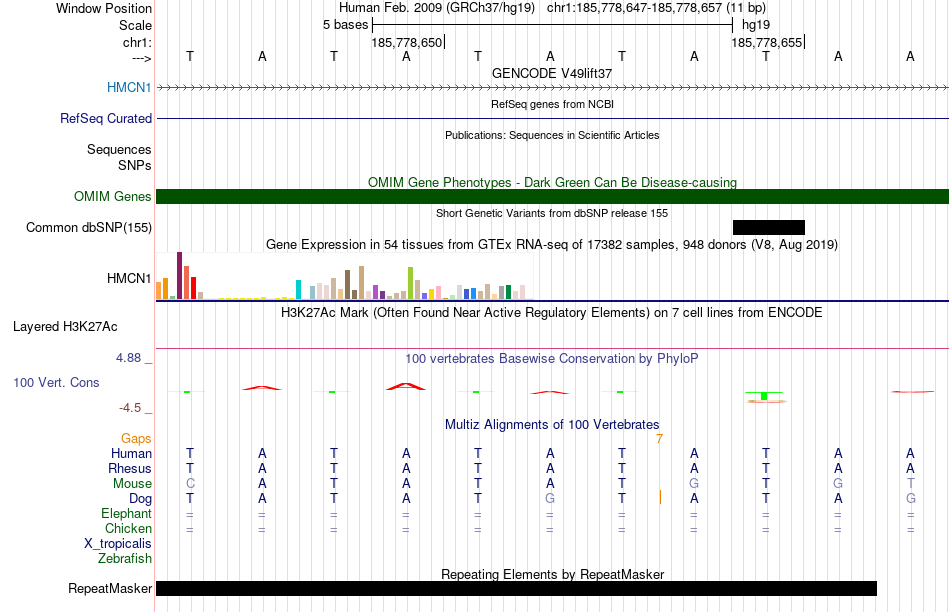Click the black RepeatMasker element bar

coord(516,588)
